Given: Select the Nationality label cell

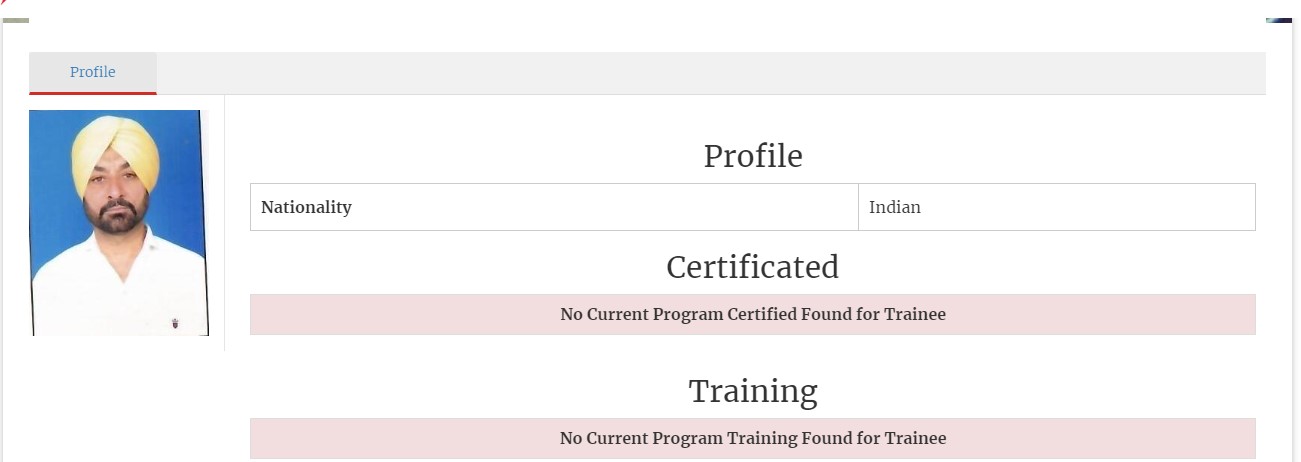Looking at the screenshot, I should coord(554,207).
